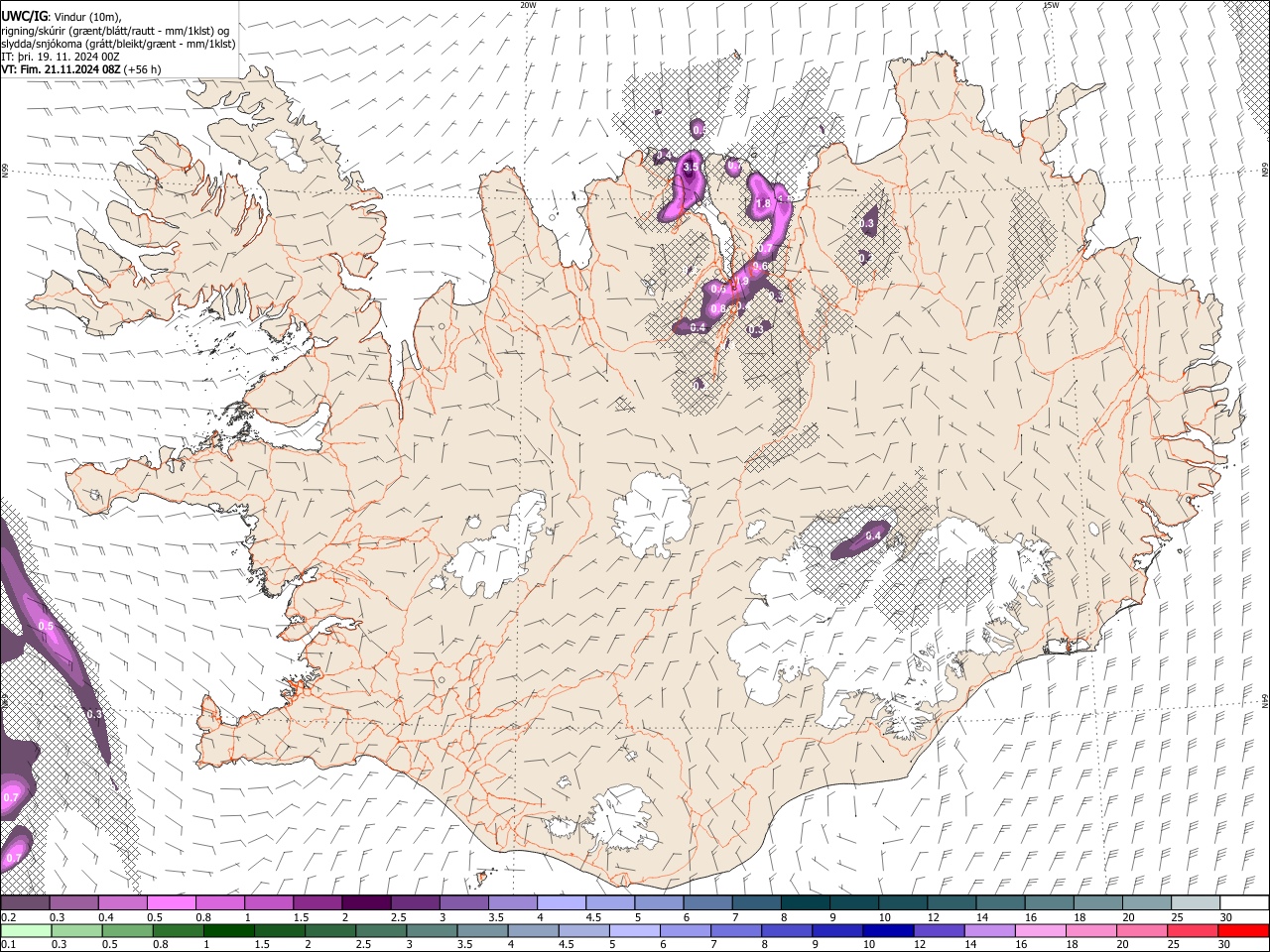Image resolution: width=1270 pixels, height=952 pixels.
Task: Click the white swatch labeled 30 in the upper legend row
Action: point(1244,903)
